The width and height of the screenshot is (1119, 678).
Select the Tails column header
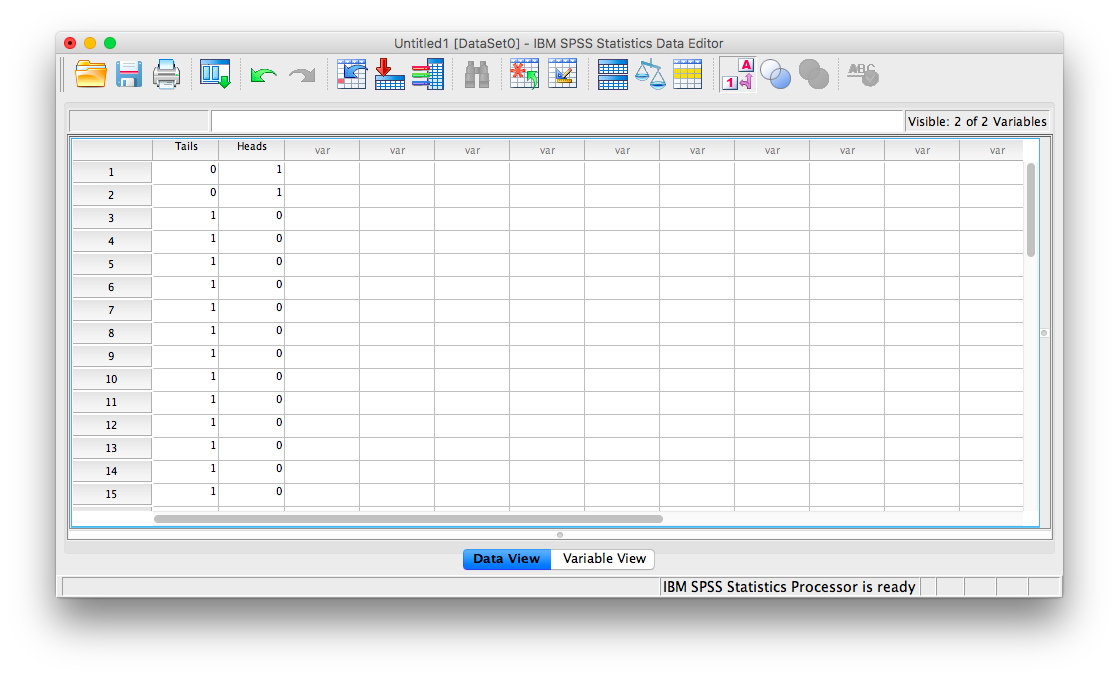click(186, 147)
